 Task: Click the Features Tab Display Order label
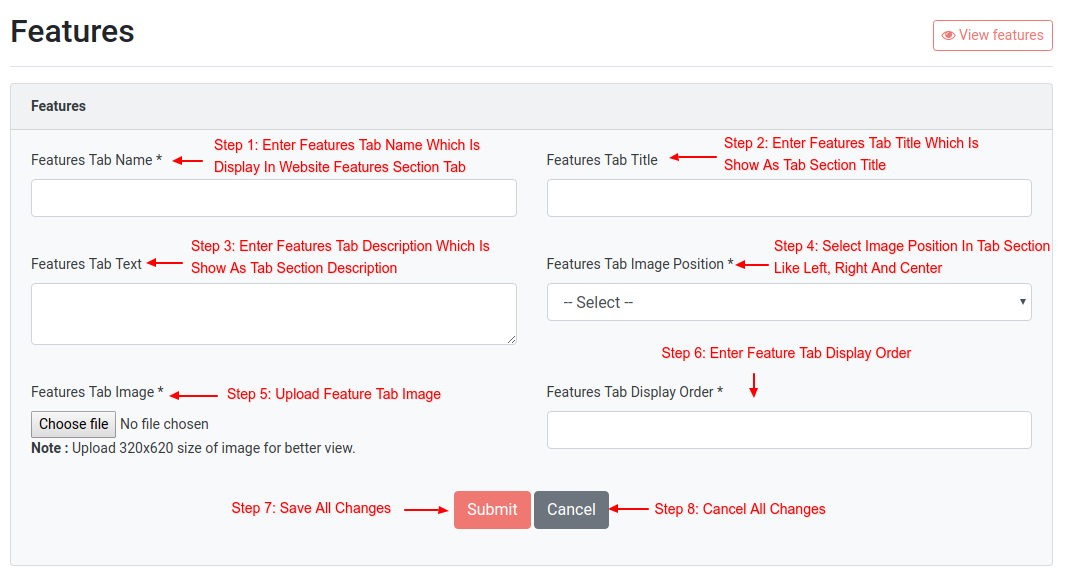click(x=635, y=392)
